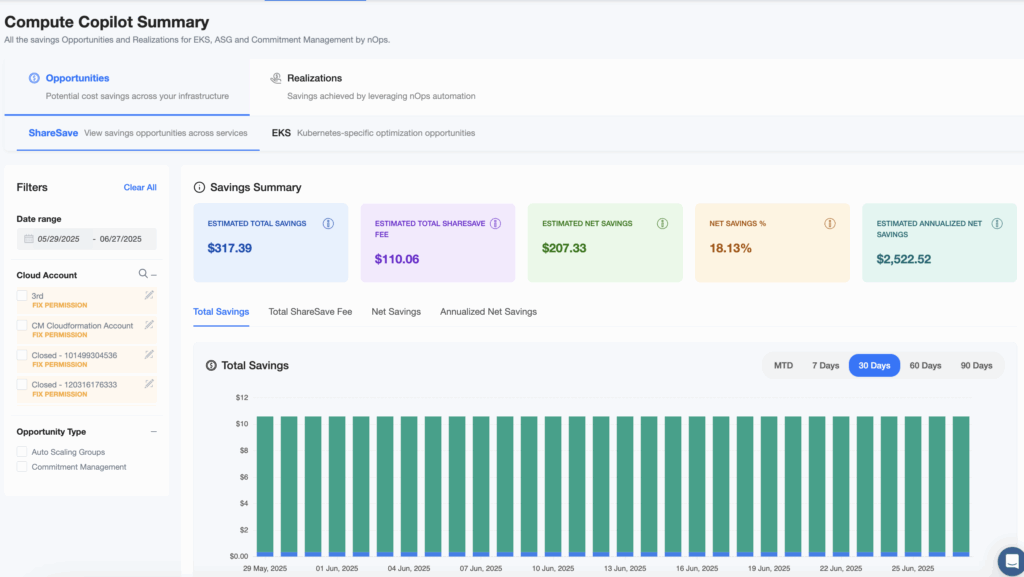Open the Total Savings chart tab
Image resolution: width=1024 pixels, height=577 pixels.
[221, 312]
